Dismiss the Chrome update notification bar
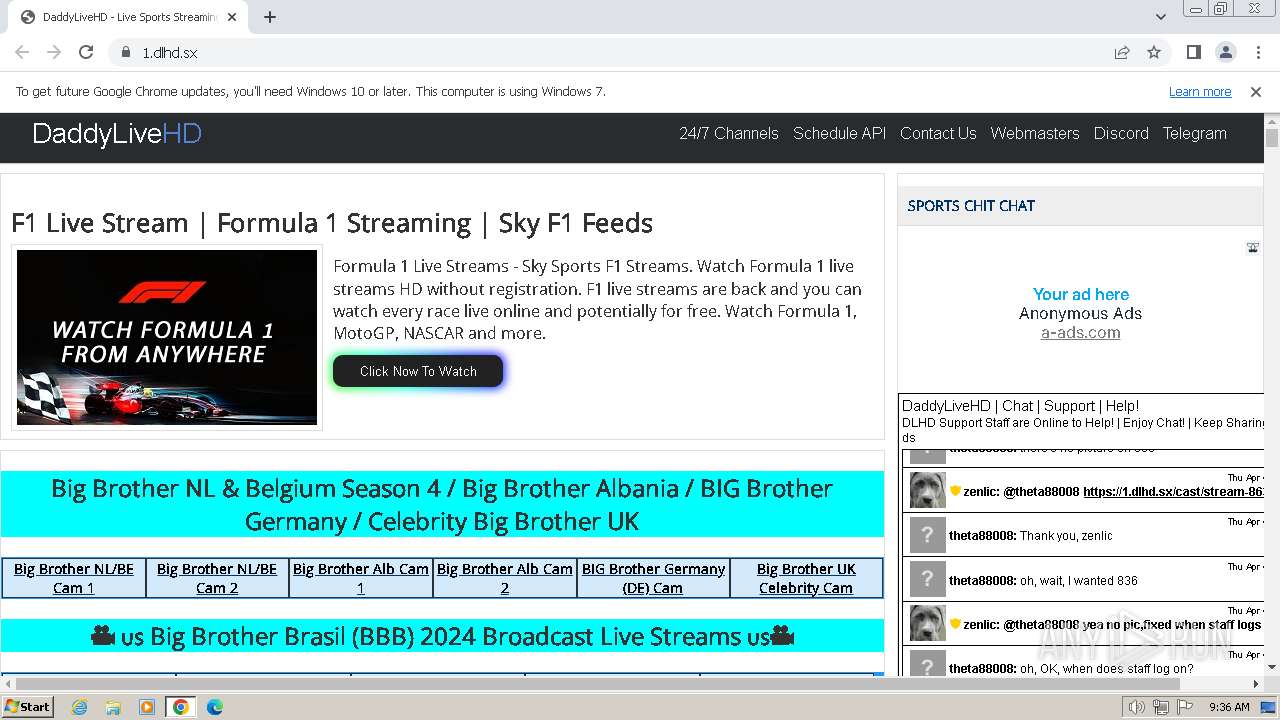Screen dimensions: 1280x720 click(x=1256, y=91)
